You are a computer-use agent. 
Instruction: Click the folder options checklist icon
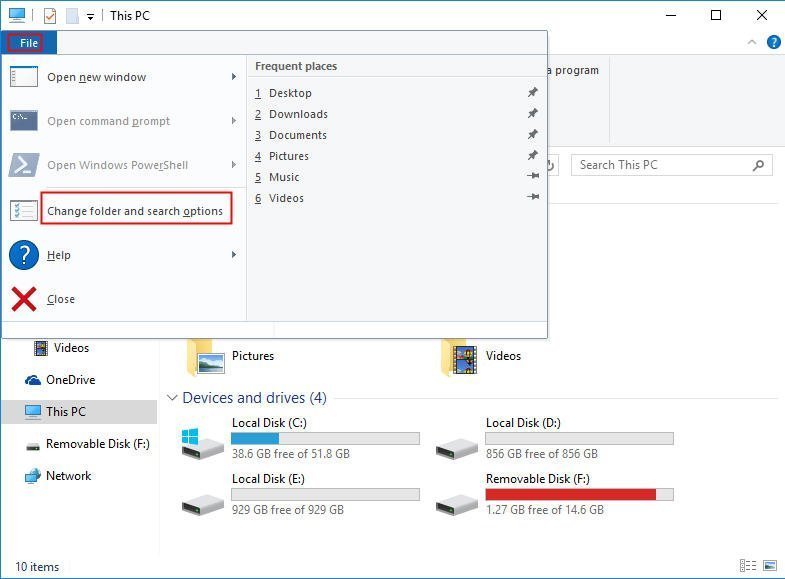(x=24, y=211)
